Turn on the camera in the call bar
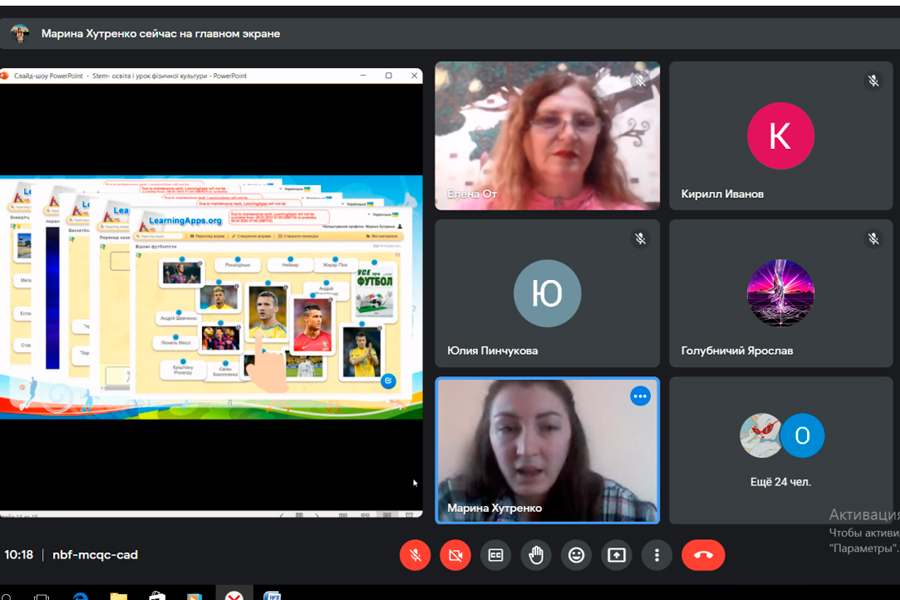Screen dimensions: 900x600 click(455, 555)
